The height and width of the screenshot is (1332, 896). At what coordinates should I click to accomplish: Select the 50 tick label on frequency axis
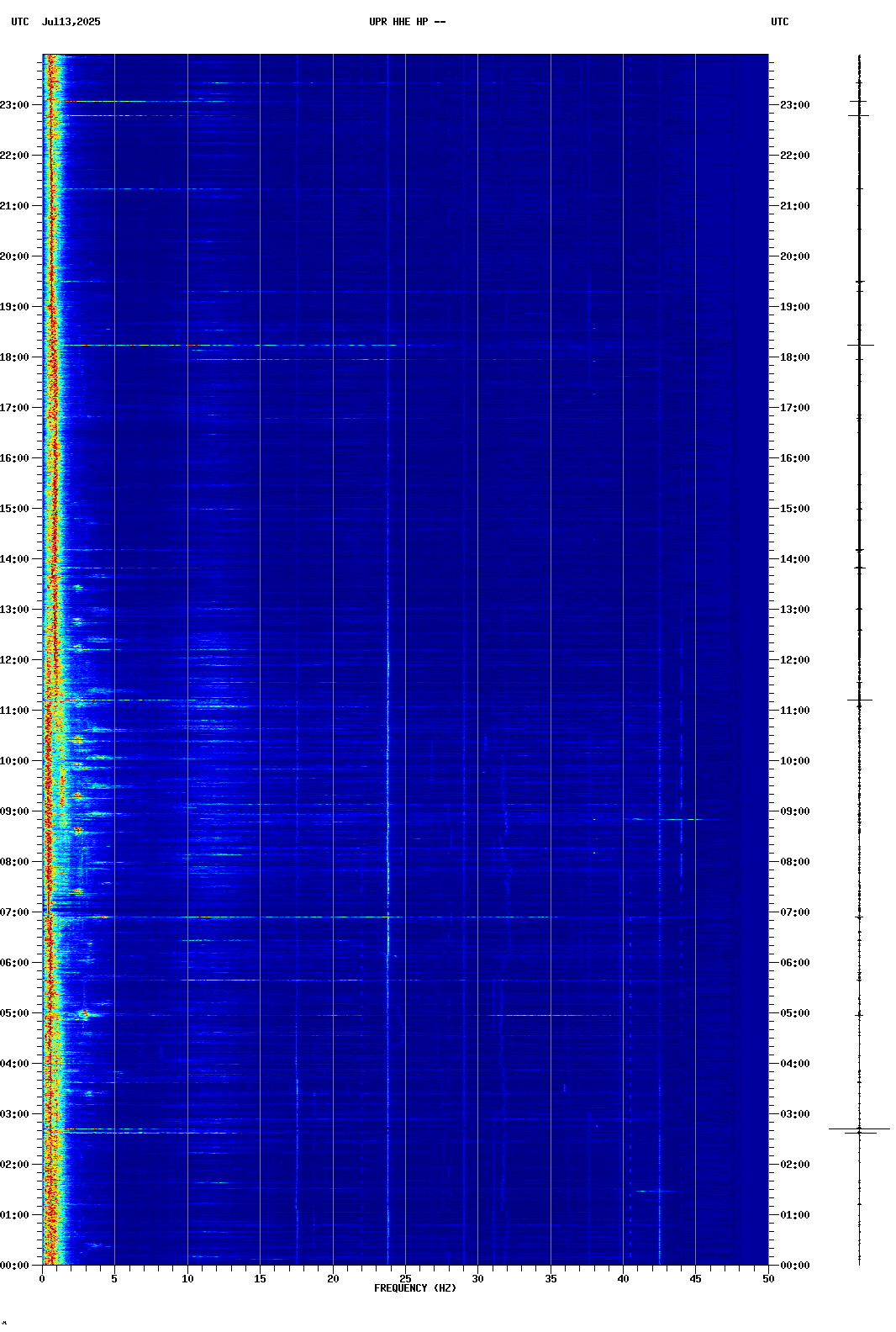point(768,1279)
